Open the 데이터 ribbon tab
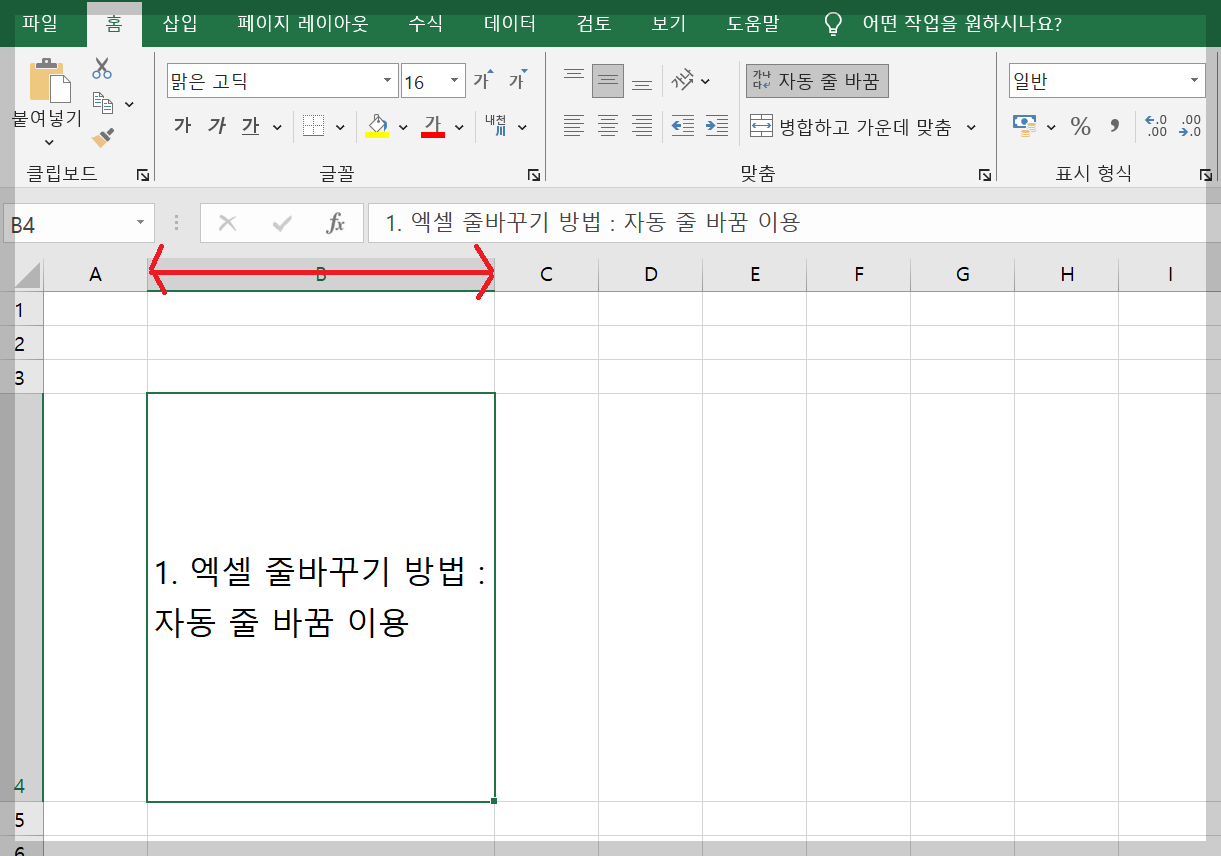Image resolution: width=1221 pixels, height=856 pixels. (x=508, y=24)
